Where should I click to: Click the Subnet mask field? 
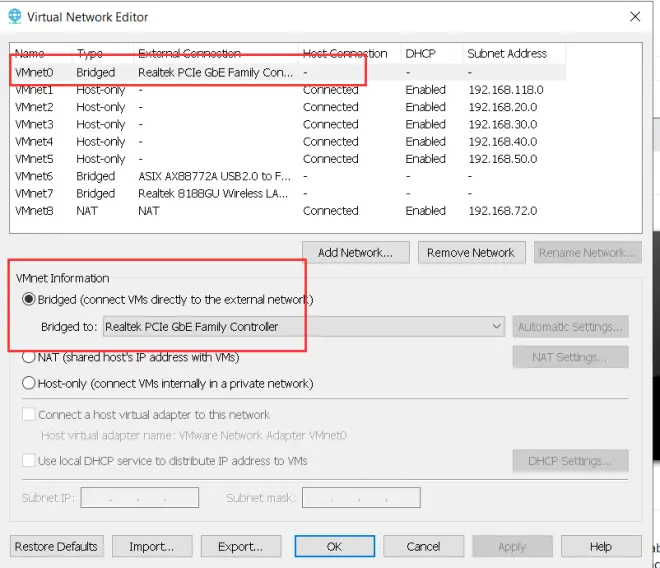pos(361,498)
